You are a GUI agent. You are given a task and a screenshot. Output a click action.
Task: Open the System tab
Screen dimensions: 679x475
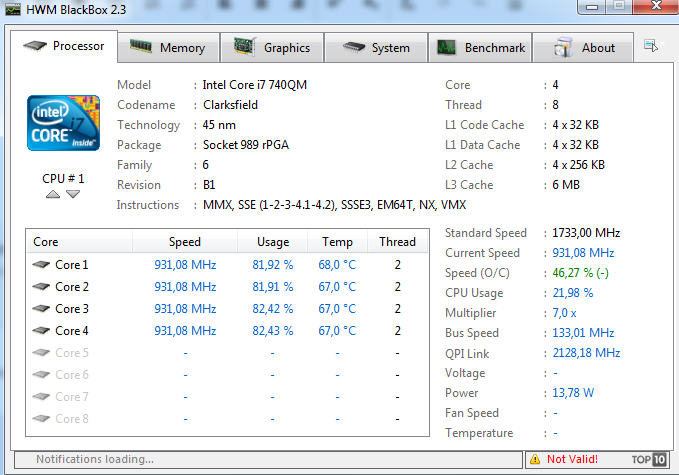point(376,48)
